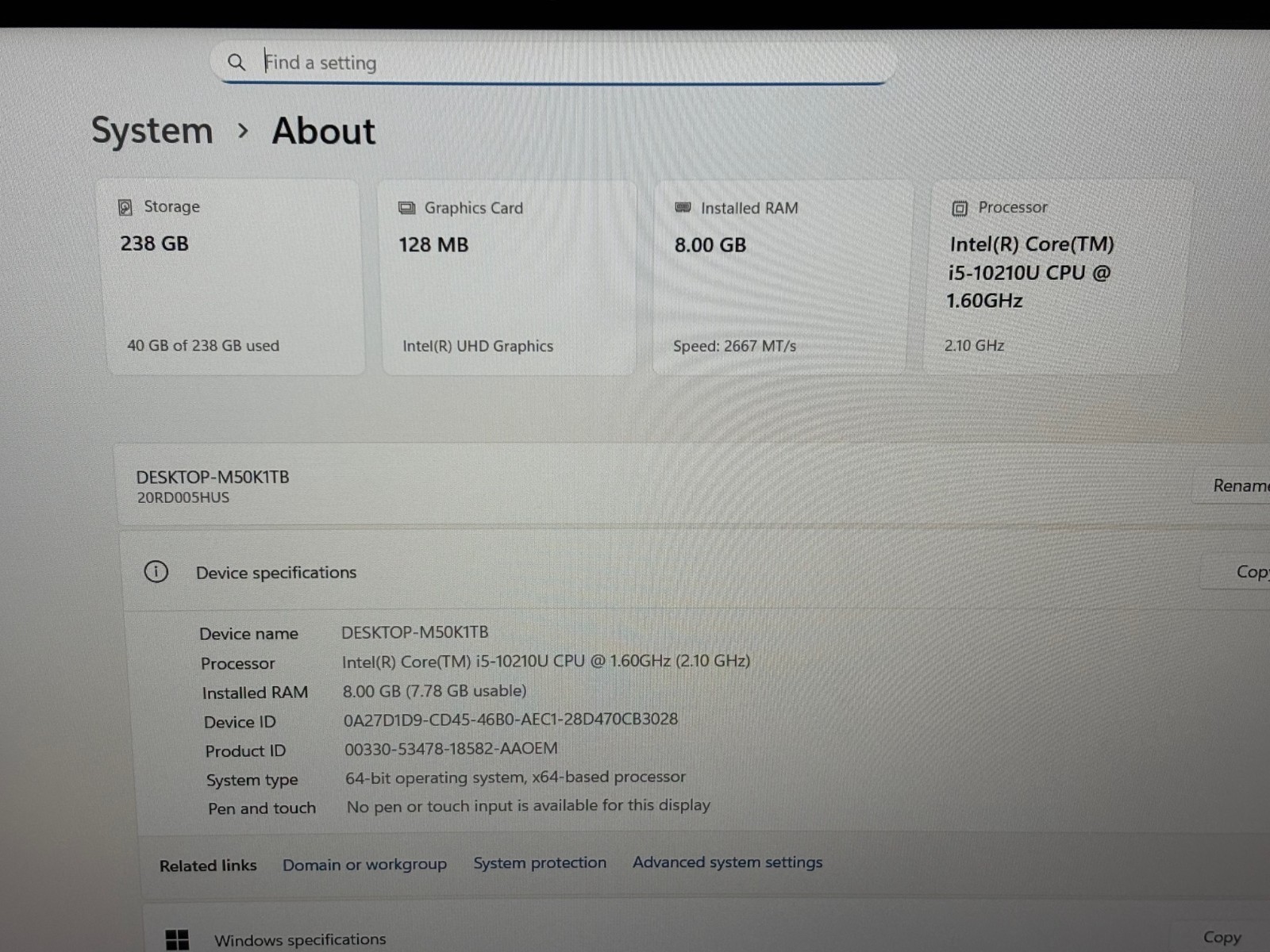Click the Installed RAM label in specifications
Image resolution: width=1270 pixels, height=952 pixels.
pyautogui.click(x=255, y=693)
